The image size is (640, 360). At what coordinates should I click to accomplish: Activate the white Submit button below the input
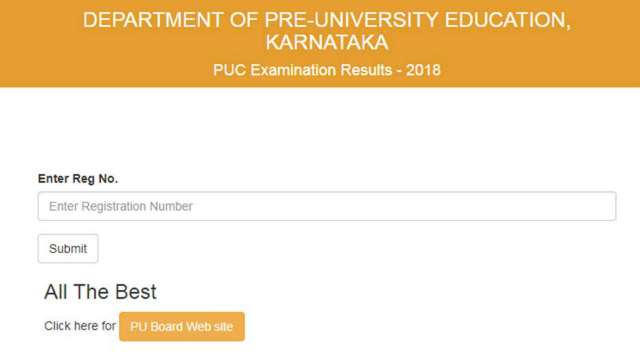point(68,249)
